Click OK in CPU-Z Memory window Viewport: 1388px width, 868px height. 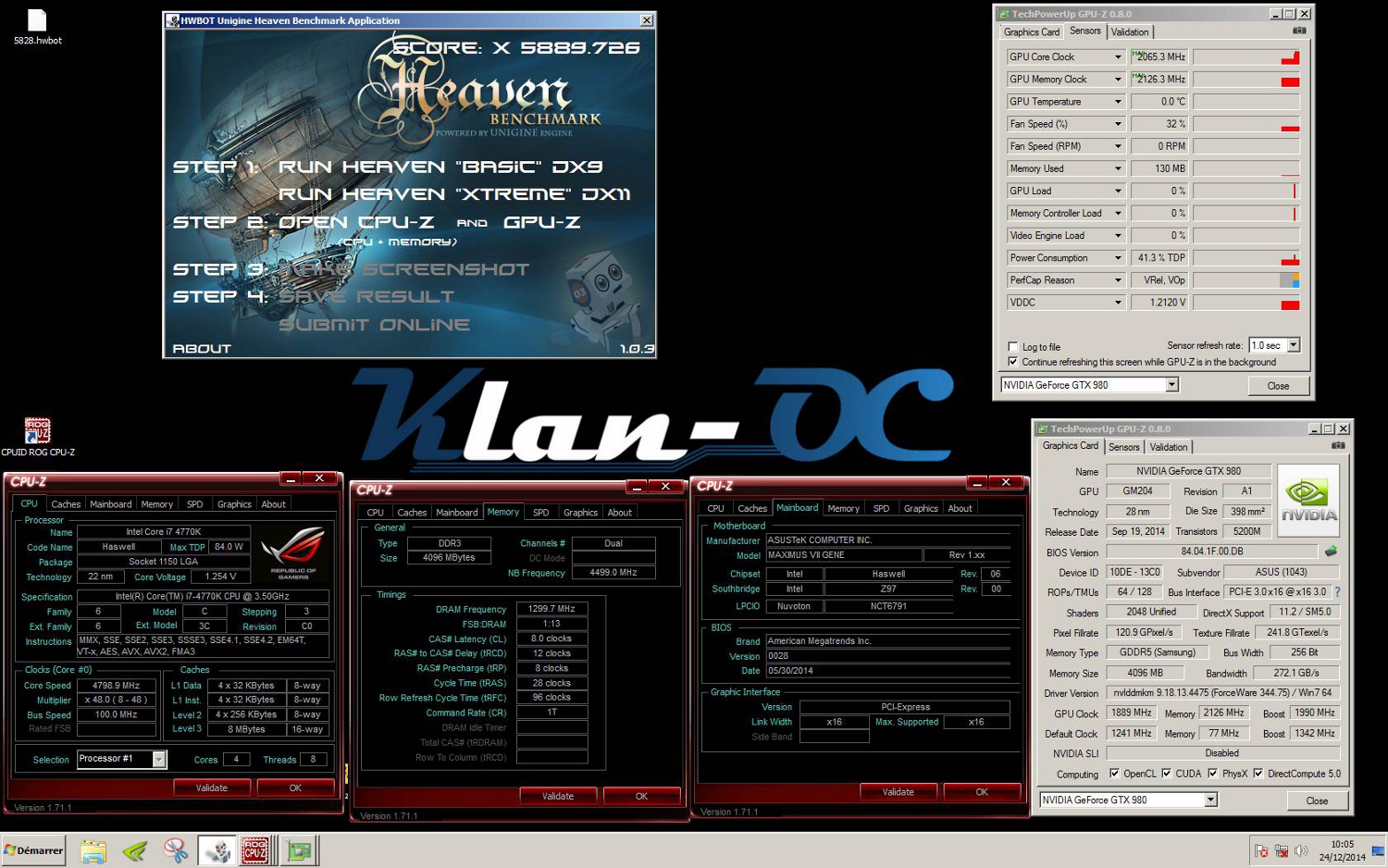pos(641,796)
